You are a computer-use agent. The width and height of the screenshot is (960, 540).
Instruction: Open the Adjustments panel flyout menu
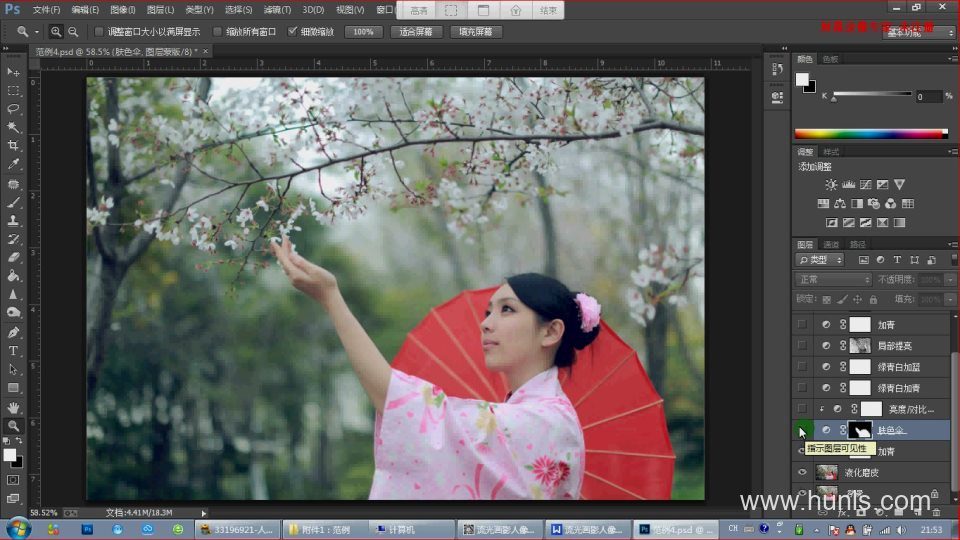pyautogui.click(x=952, y=151)
